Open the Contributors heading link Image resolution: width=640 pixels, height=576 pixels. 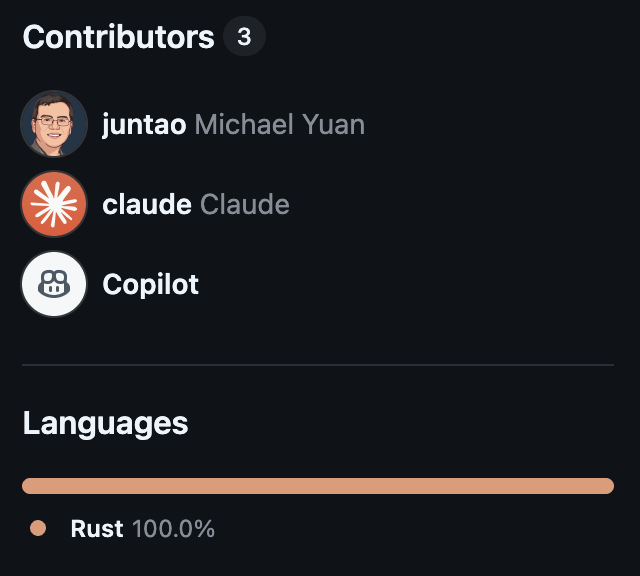tap(118, 37)
